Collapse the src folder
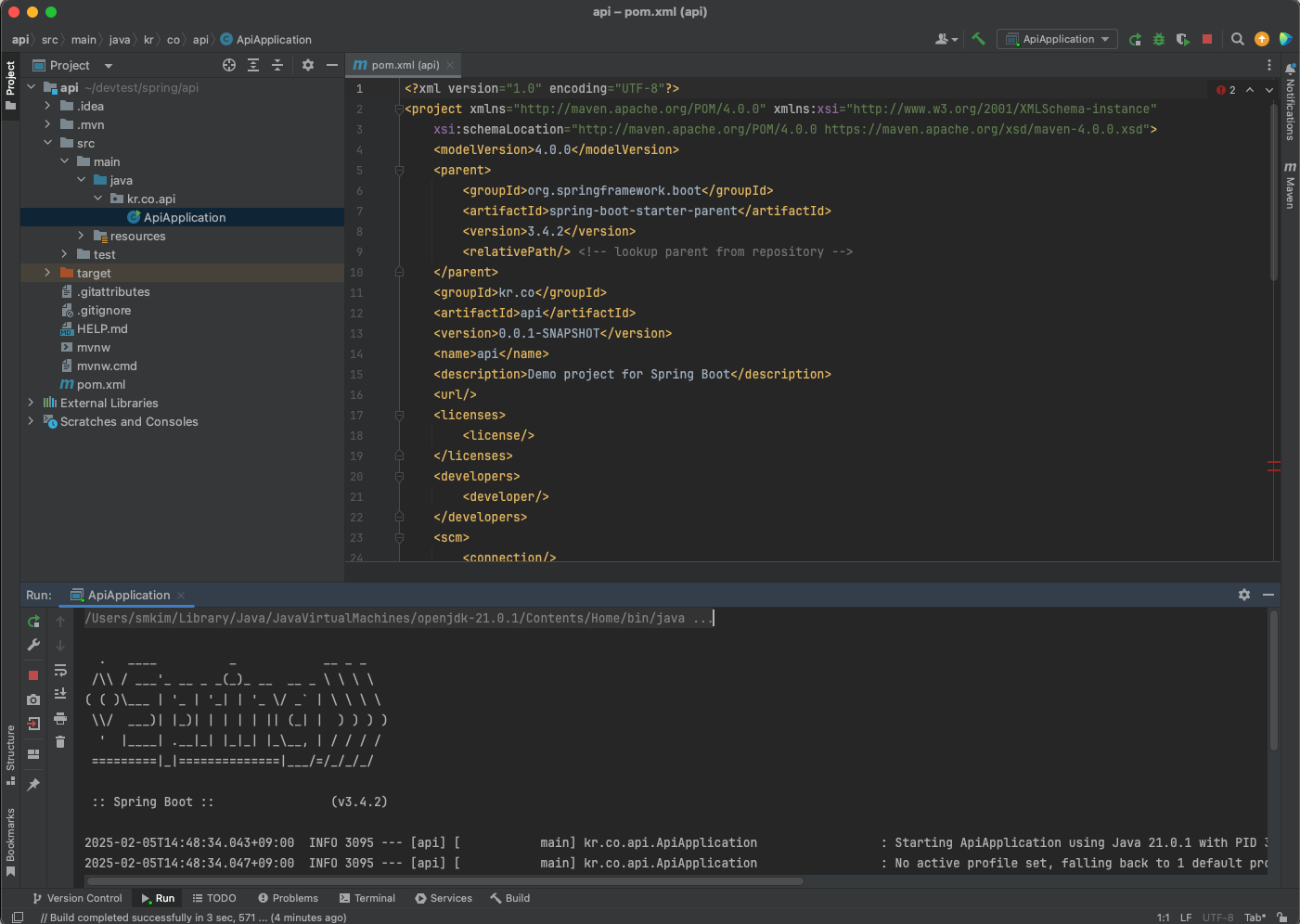This screenshot has width=1300, height=924. [47, 143]
